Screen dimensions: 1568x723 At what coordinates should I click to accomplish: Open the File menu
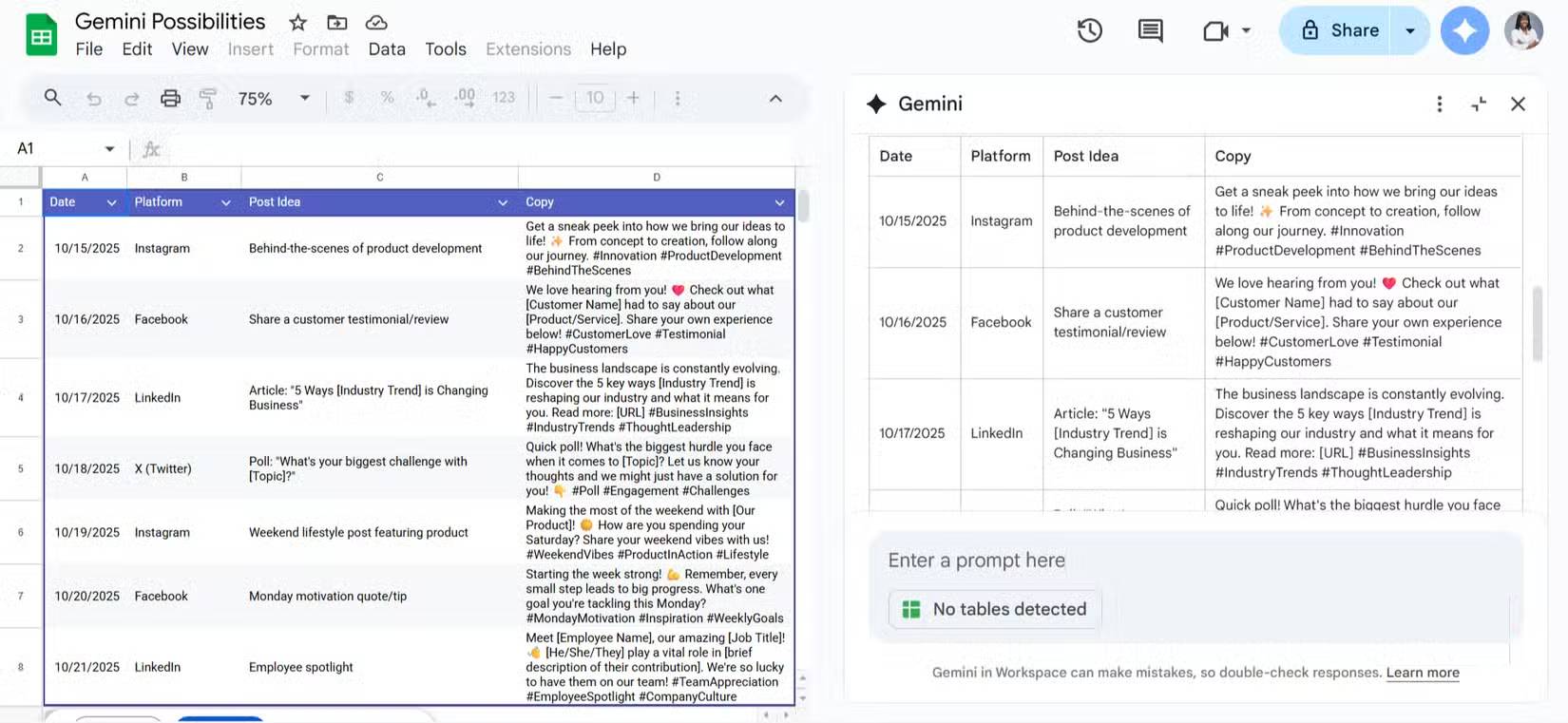click(x=88, y=49)
